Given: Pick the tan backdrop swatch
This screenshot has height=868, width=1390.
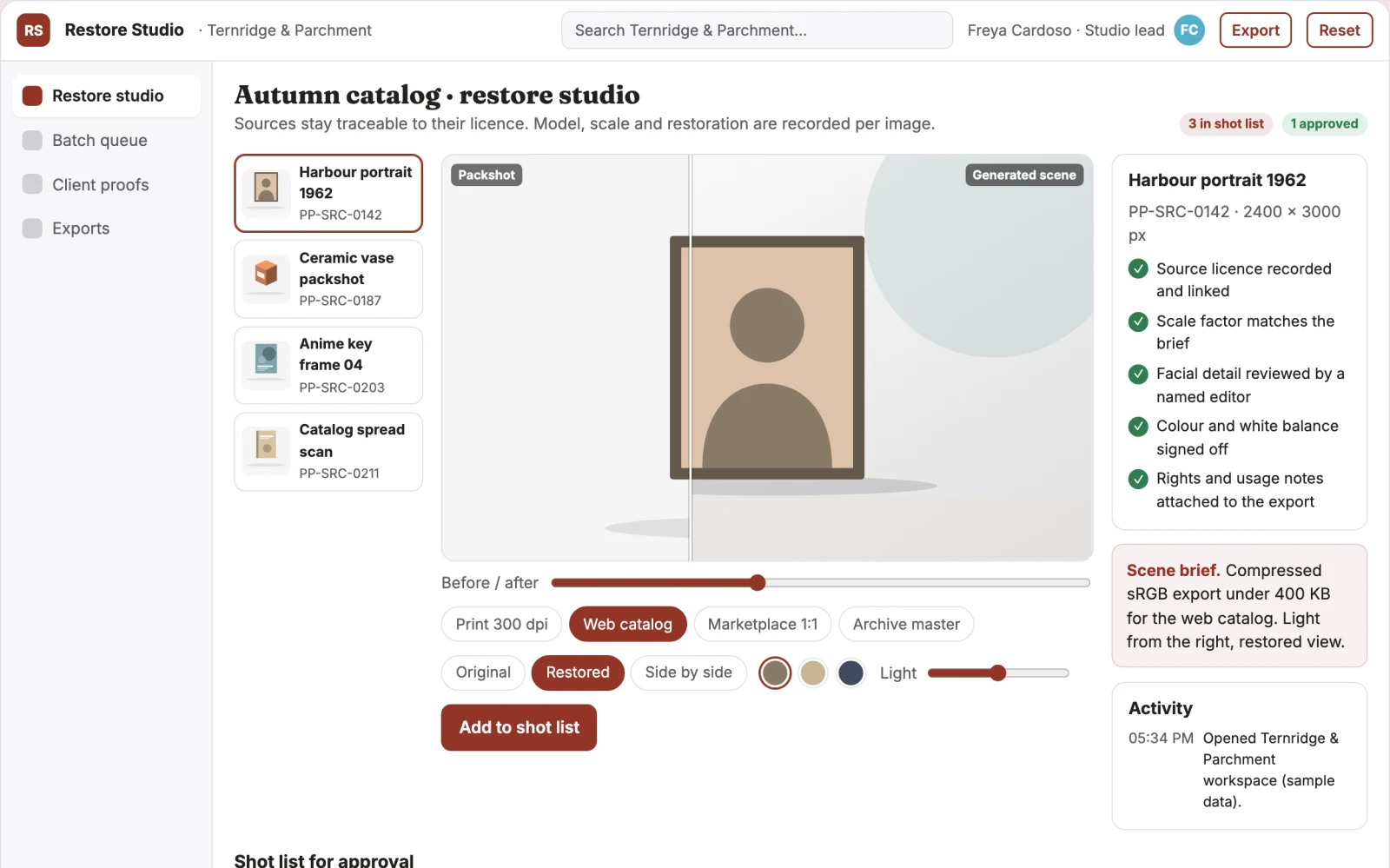Looking at the screenshot, I should [x=813, y=673].
